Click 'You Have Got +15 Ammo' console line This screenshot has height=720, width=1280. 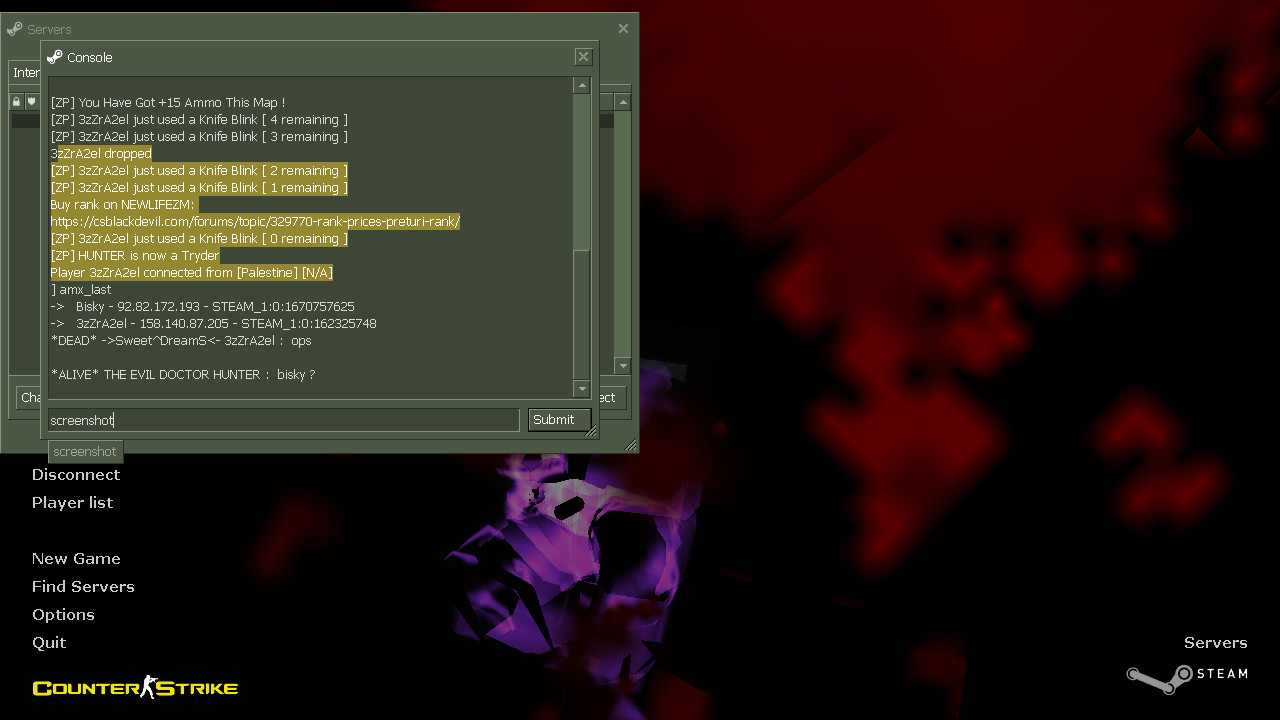[x=168, y=102]
